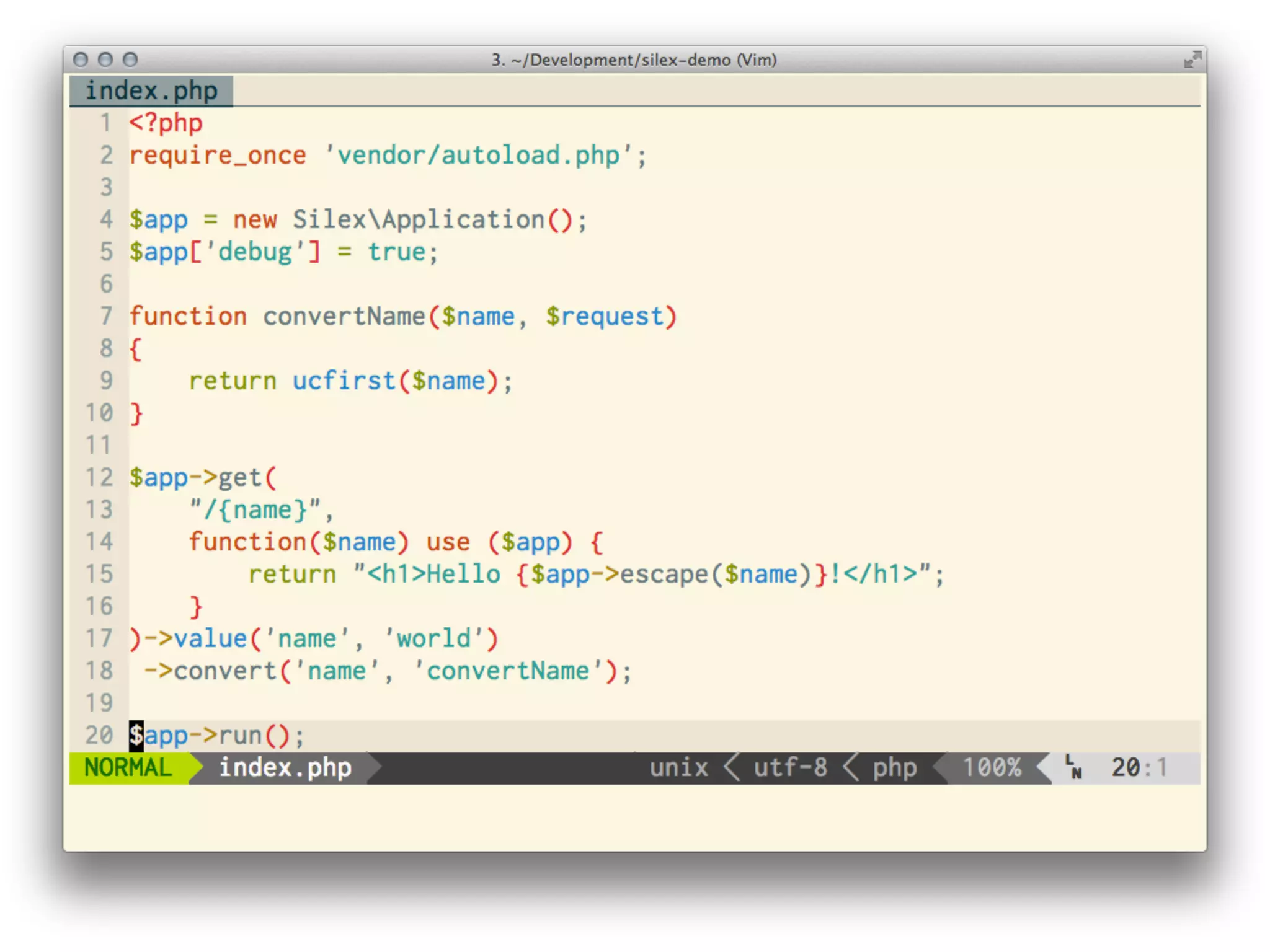Viewport: 1270px width, 952px height.
Task: Place cursor on convertName function definition
Action: [344, 317]
